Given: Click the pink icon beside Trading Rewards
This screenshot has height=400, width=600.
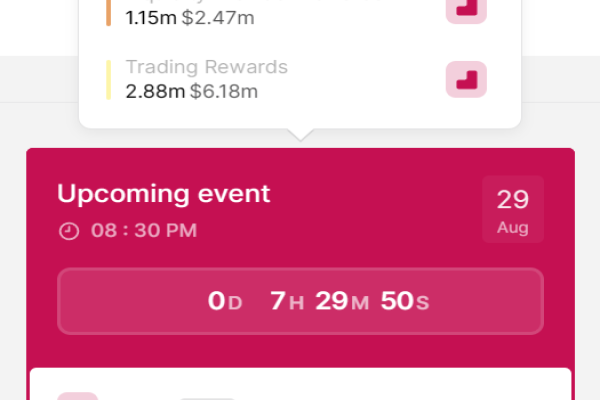Looking at the screenshot, I should click(466, 80).
